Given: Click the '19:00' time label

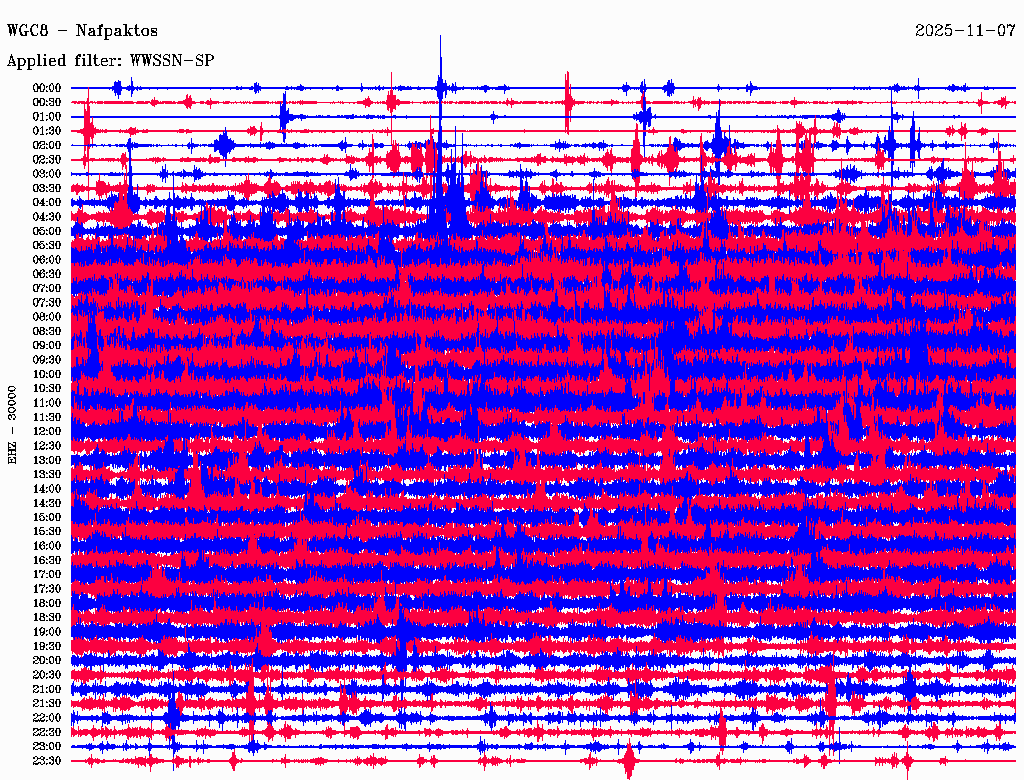Looking at the screenshot, I should pos(47,632).
